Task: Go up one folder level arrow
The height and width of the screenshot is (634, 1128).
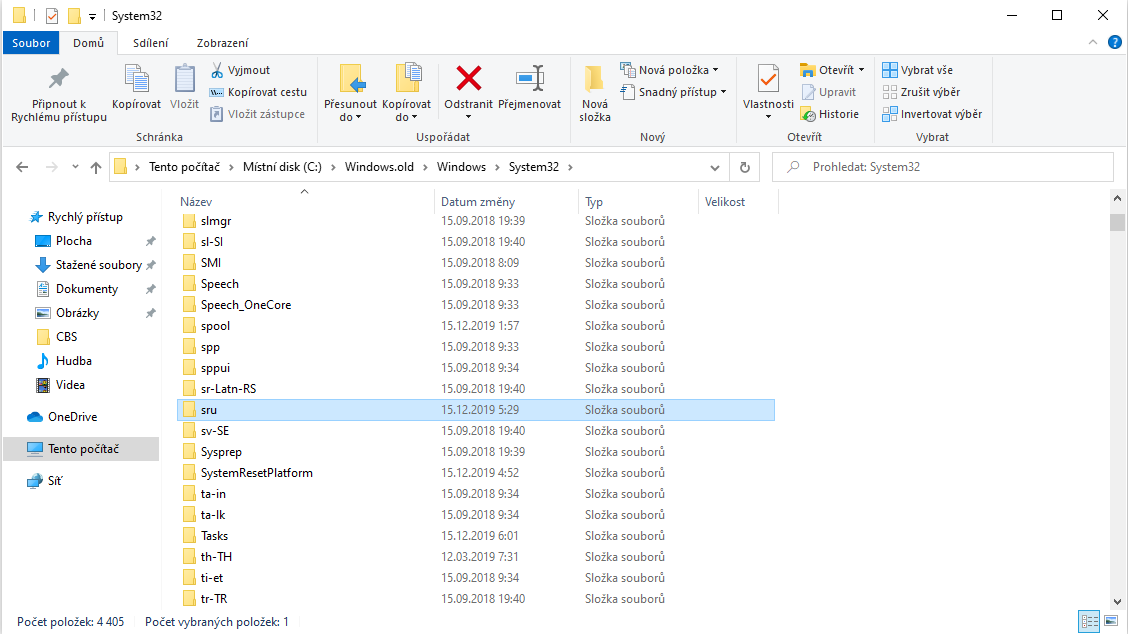Action: pos(96,167)
